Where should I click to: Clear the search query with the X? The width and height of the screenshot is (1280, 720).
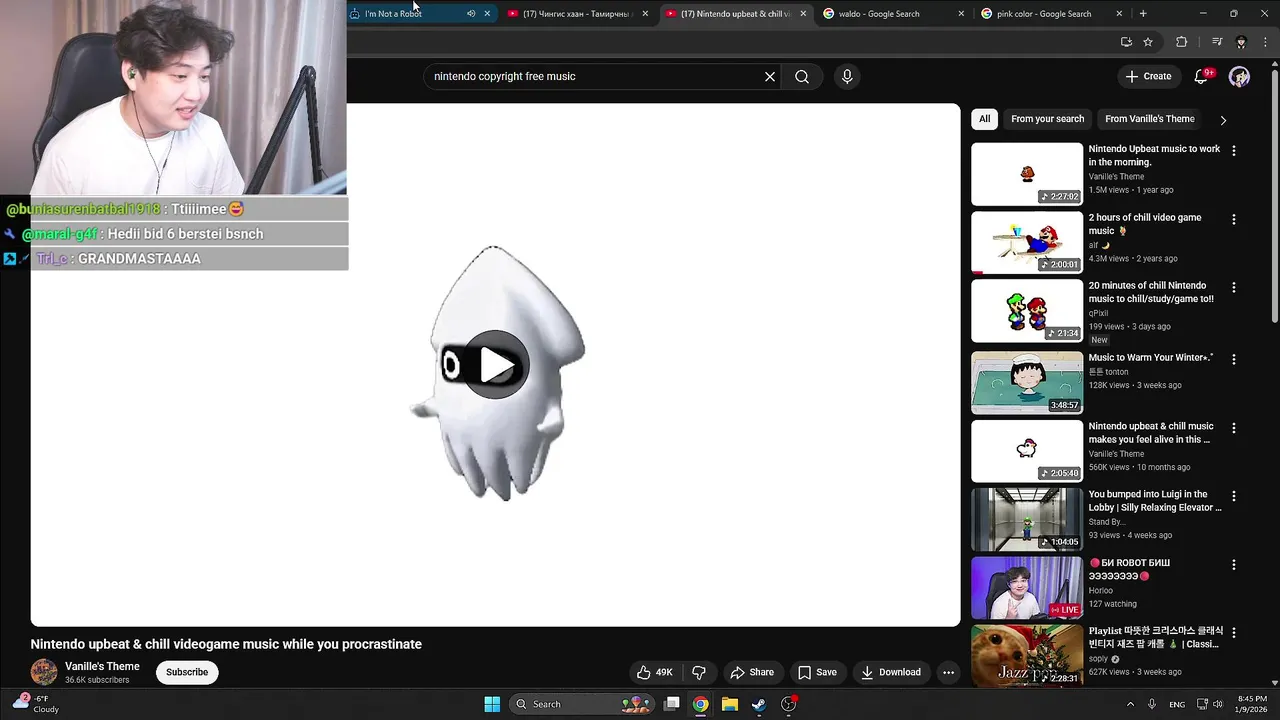[x=770, y=77]
